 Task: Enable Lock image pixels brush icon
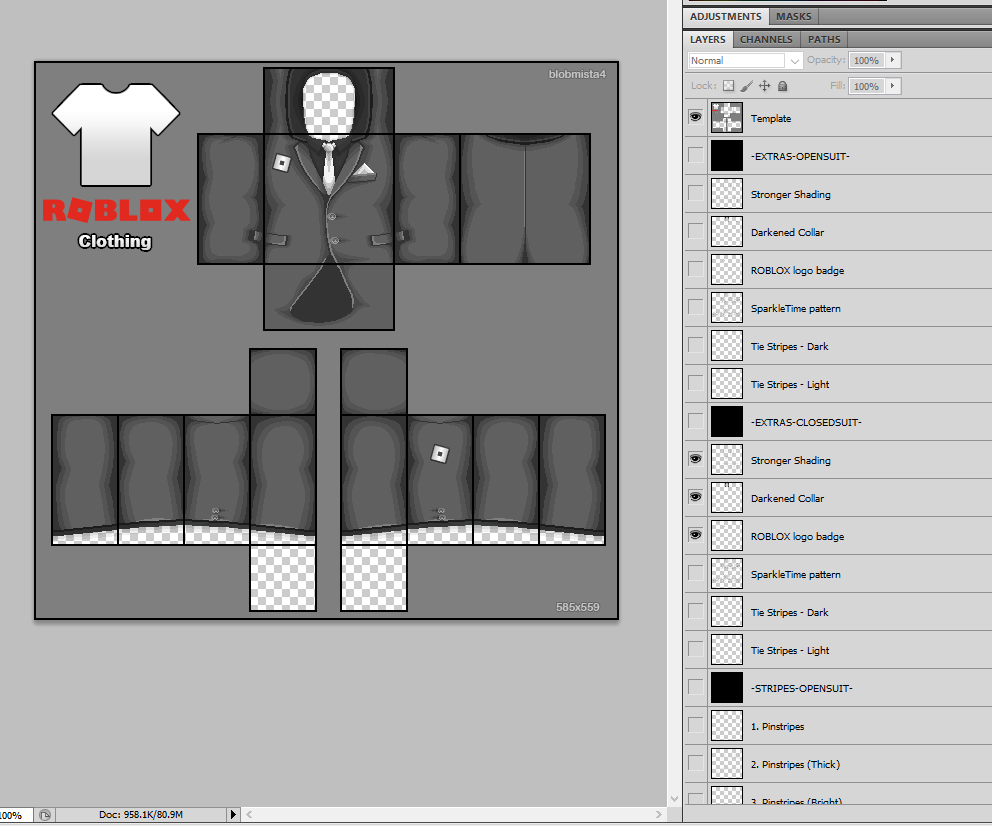(746, 86)
